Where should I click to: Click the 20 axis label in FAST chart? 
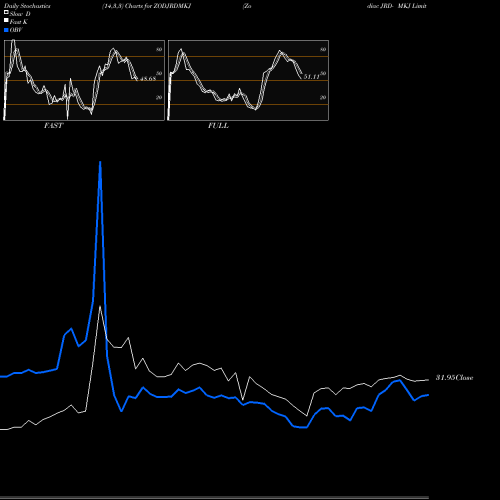pos(159,97)
